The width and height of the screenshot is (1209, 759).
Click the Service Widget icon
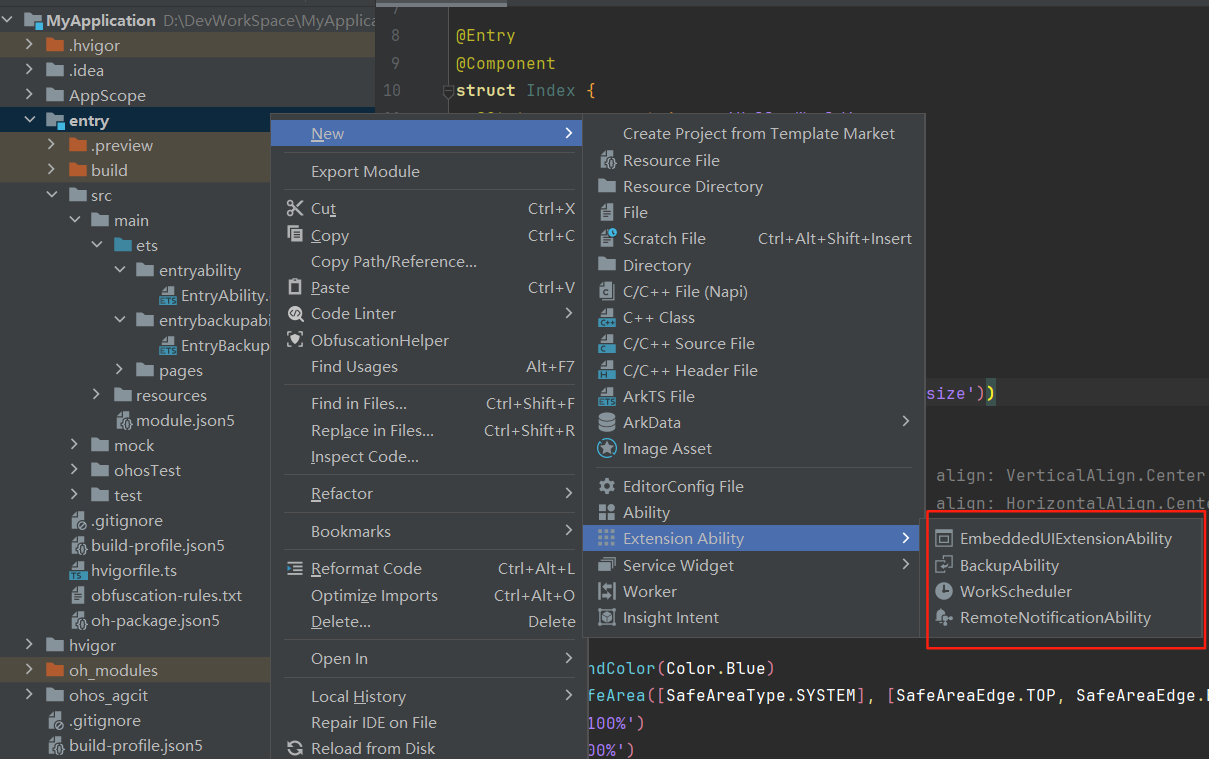tap(606, 565)
